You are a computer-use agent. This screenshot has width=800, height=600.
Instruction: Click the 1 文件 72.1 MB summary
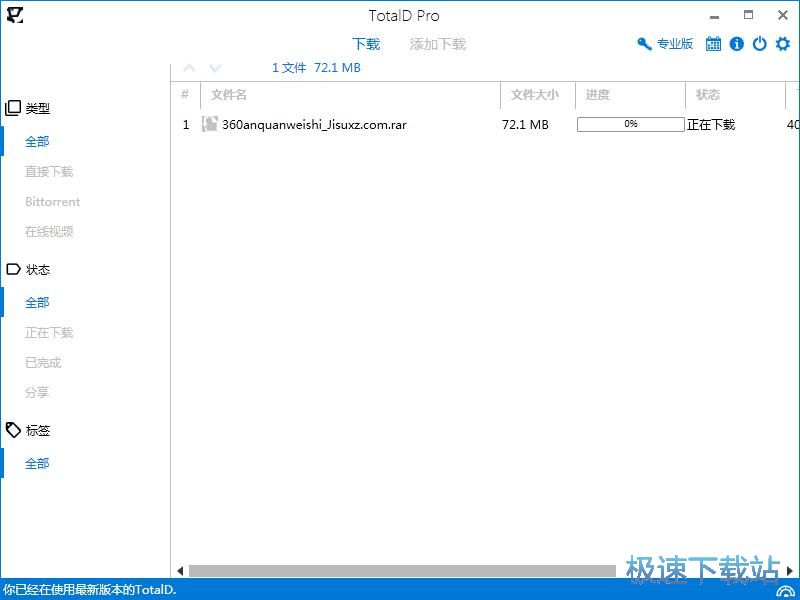[x=316, y=67]
